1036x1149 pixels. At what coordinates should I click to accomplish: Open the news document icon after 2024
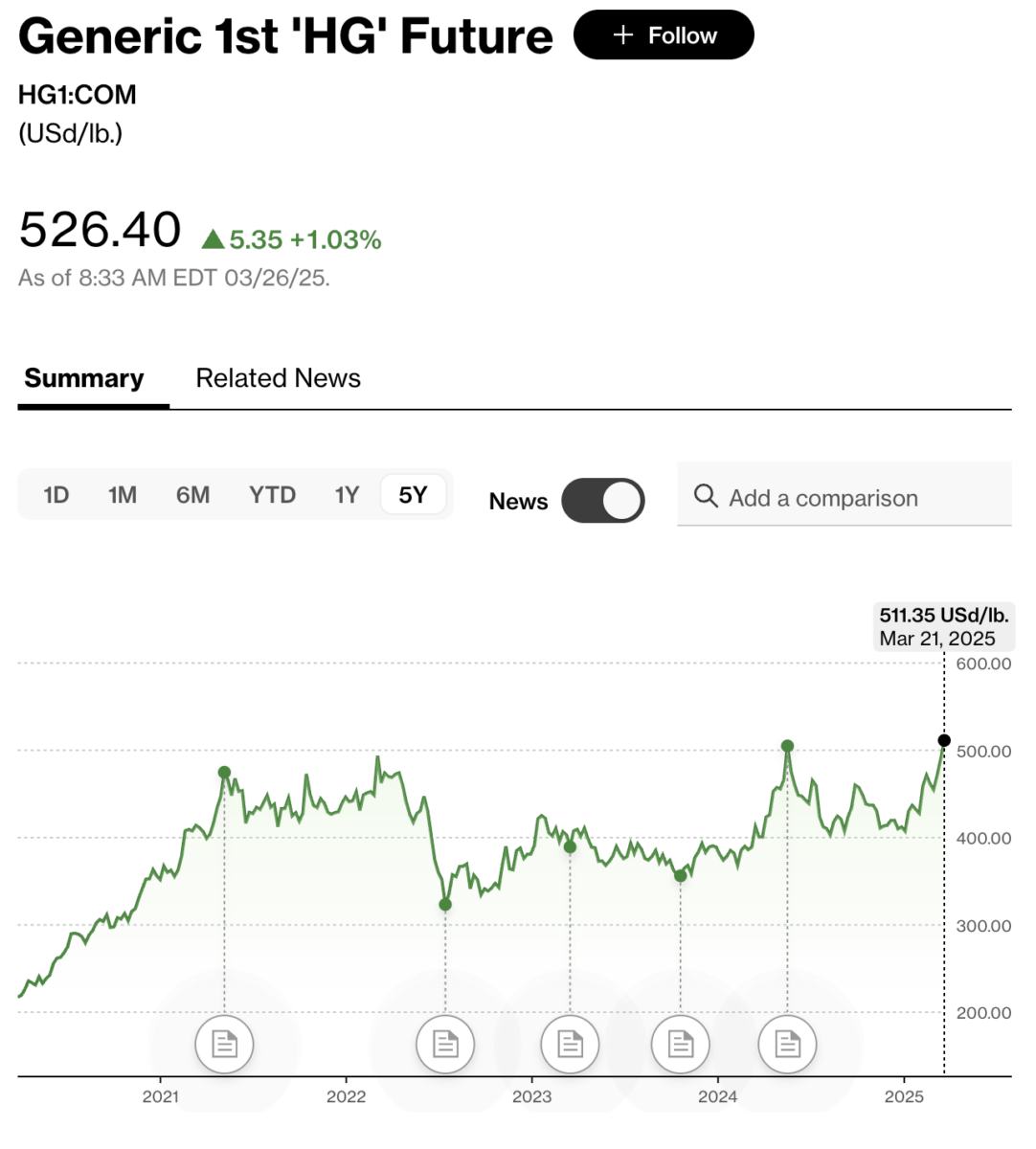pyautogui.click(x=787, y=1044)
